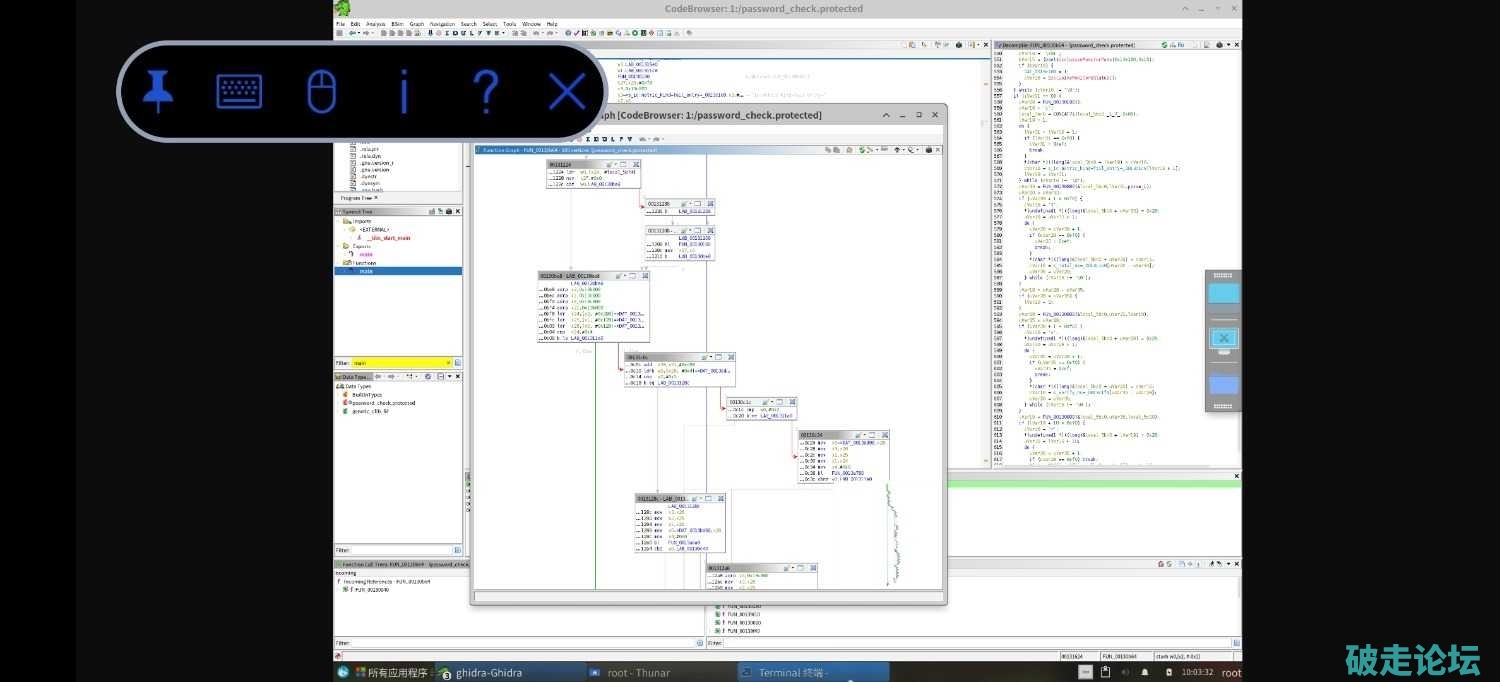Select the __libc_start_main import symbol

pos(389,238)
